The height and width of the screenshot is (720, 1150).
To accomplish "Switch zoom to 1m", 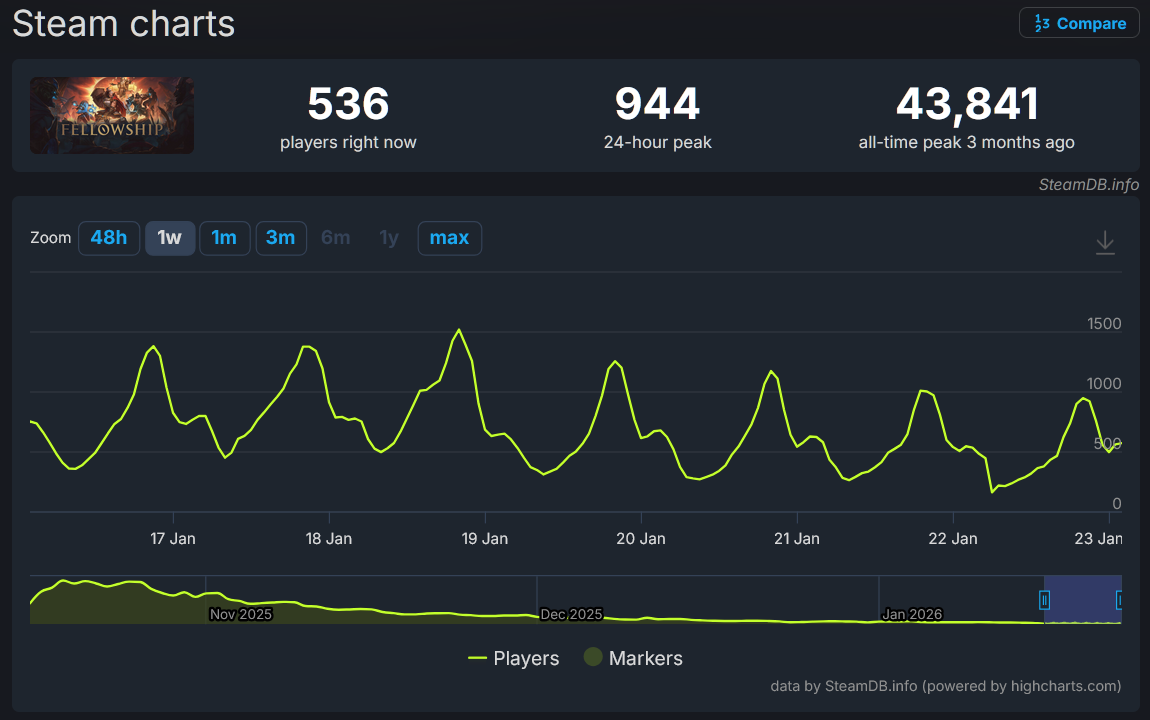I will pos(224,238).
